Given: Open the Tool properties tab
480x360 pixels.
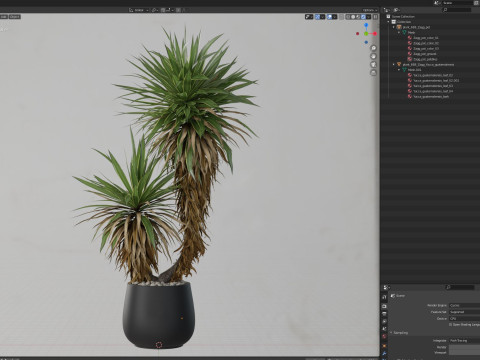Looking at the screenshot, I should [384, 297].
